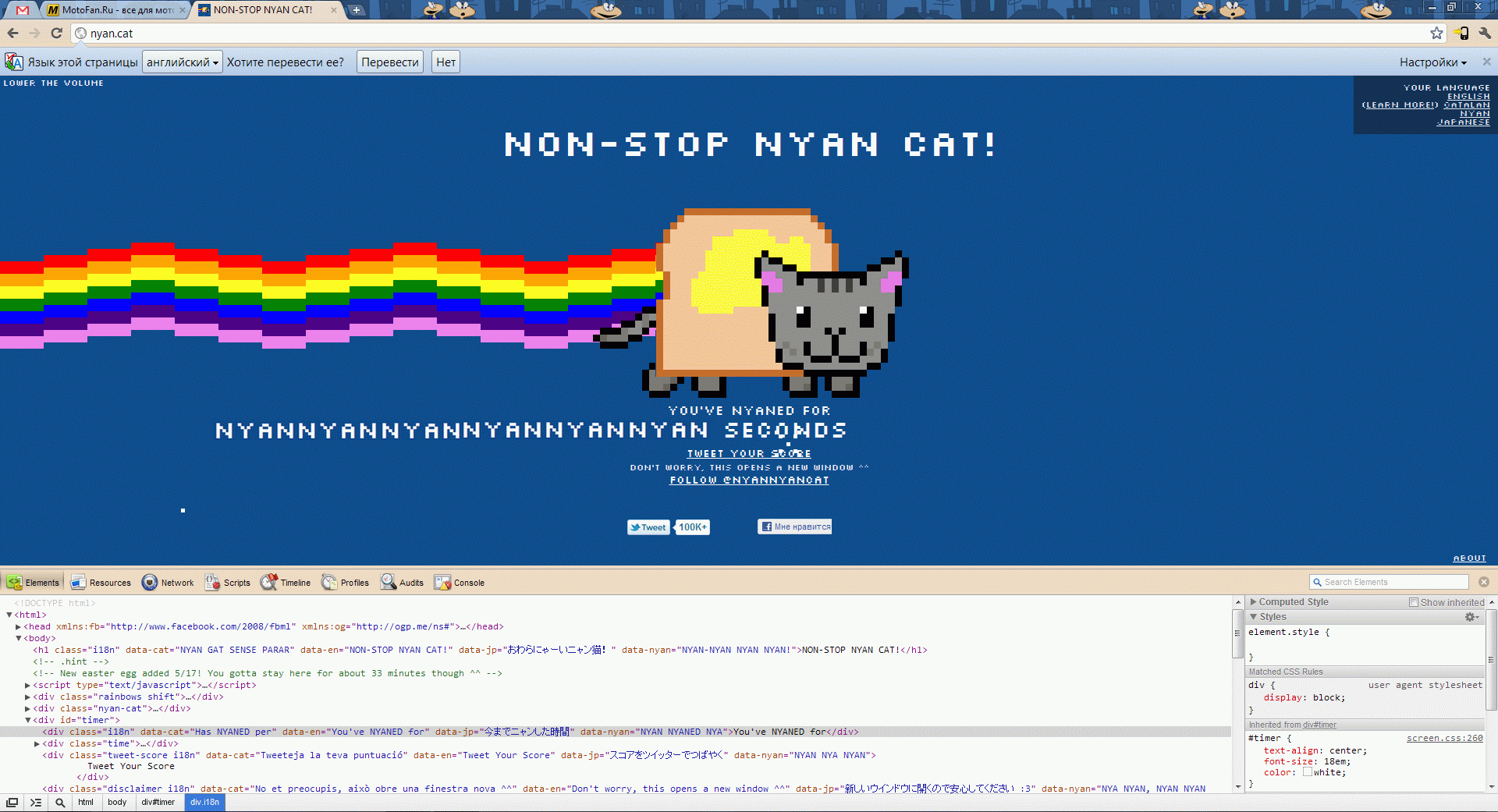Viewport: 1498px width, 812px height.
Task: Open the Timeline devtools panel
Action: [x=286, y=582]
